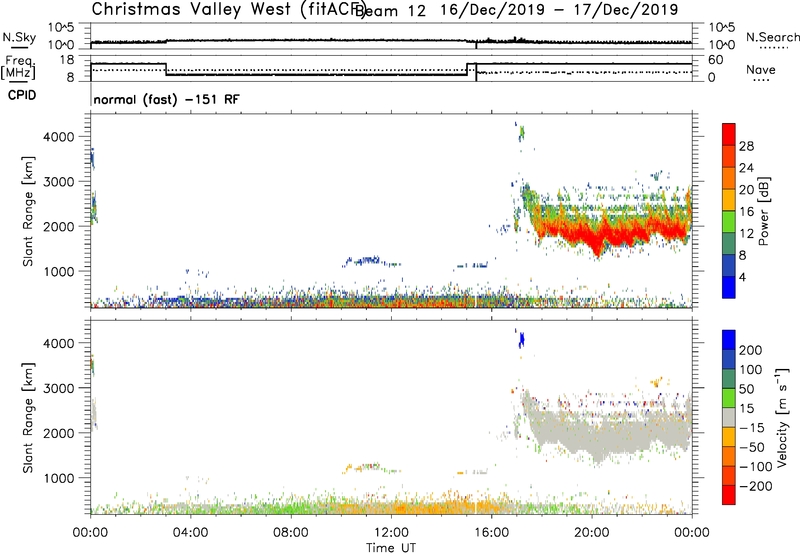Click the '20:00' time tick label
The height and width of the screenshot is (554, 800).
pos(592,533)
